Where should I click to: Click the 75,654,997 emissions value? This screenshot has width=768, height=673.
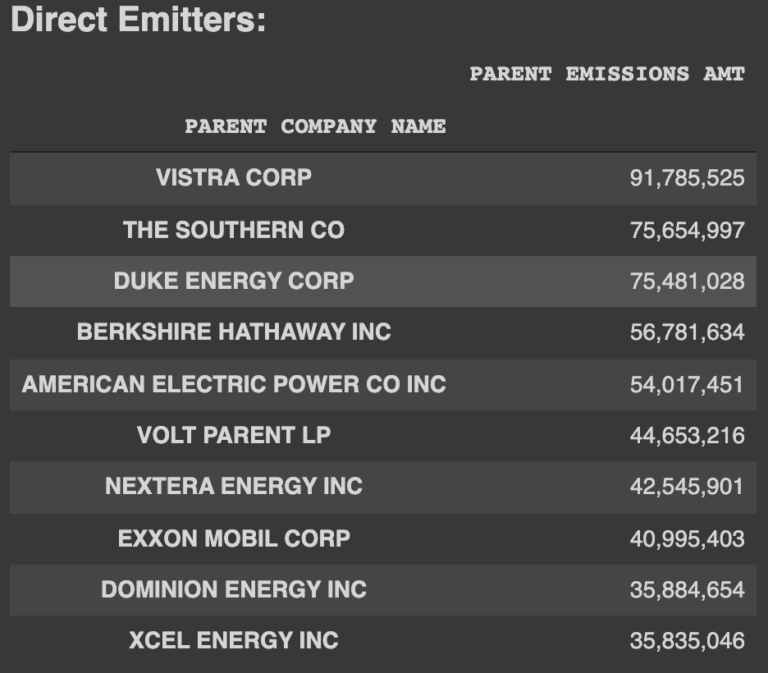(687, 230)
